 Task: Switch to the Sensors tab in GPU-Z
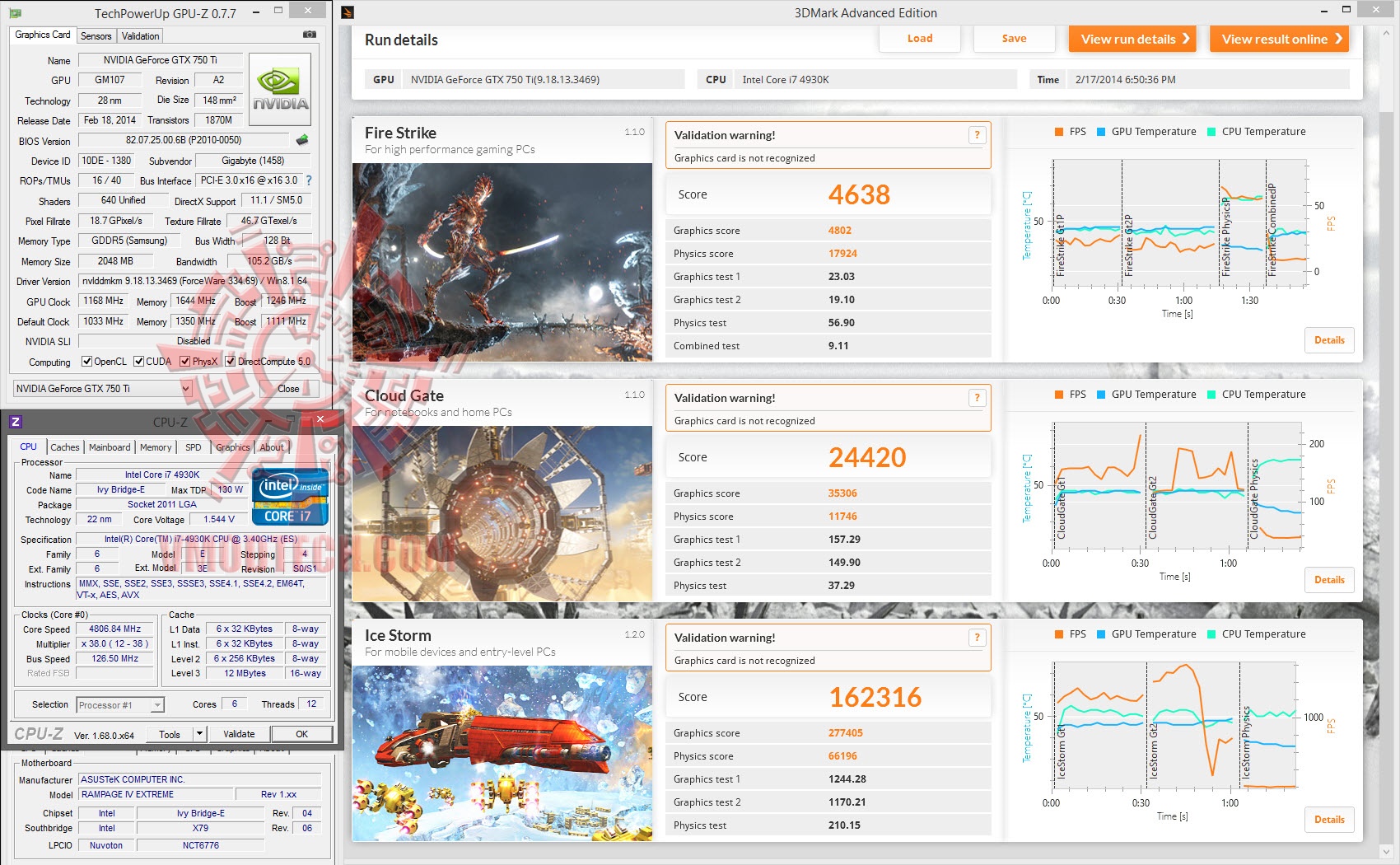pos(96,36)
